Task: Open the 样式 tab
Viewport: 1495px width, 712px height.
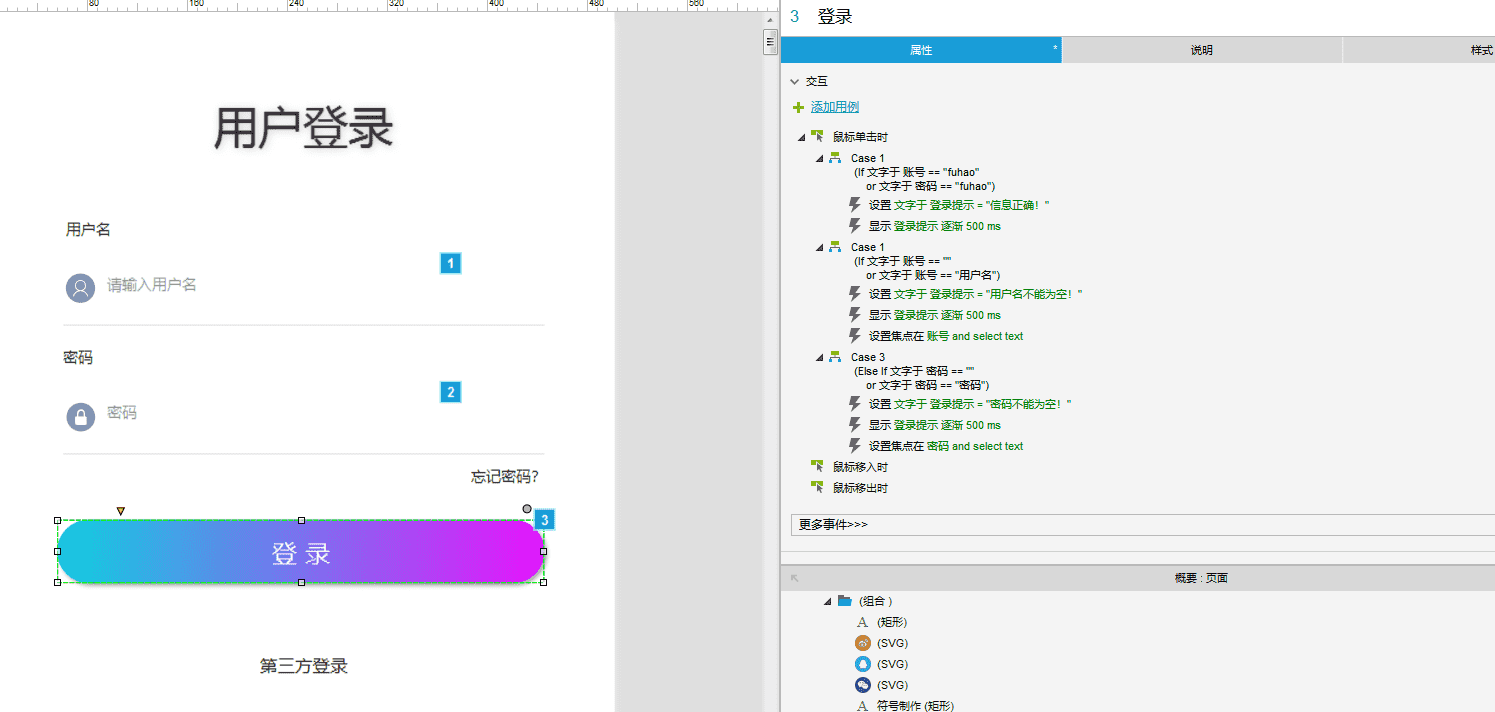Action: point(1481,50)
